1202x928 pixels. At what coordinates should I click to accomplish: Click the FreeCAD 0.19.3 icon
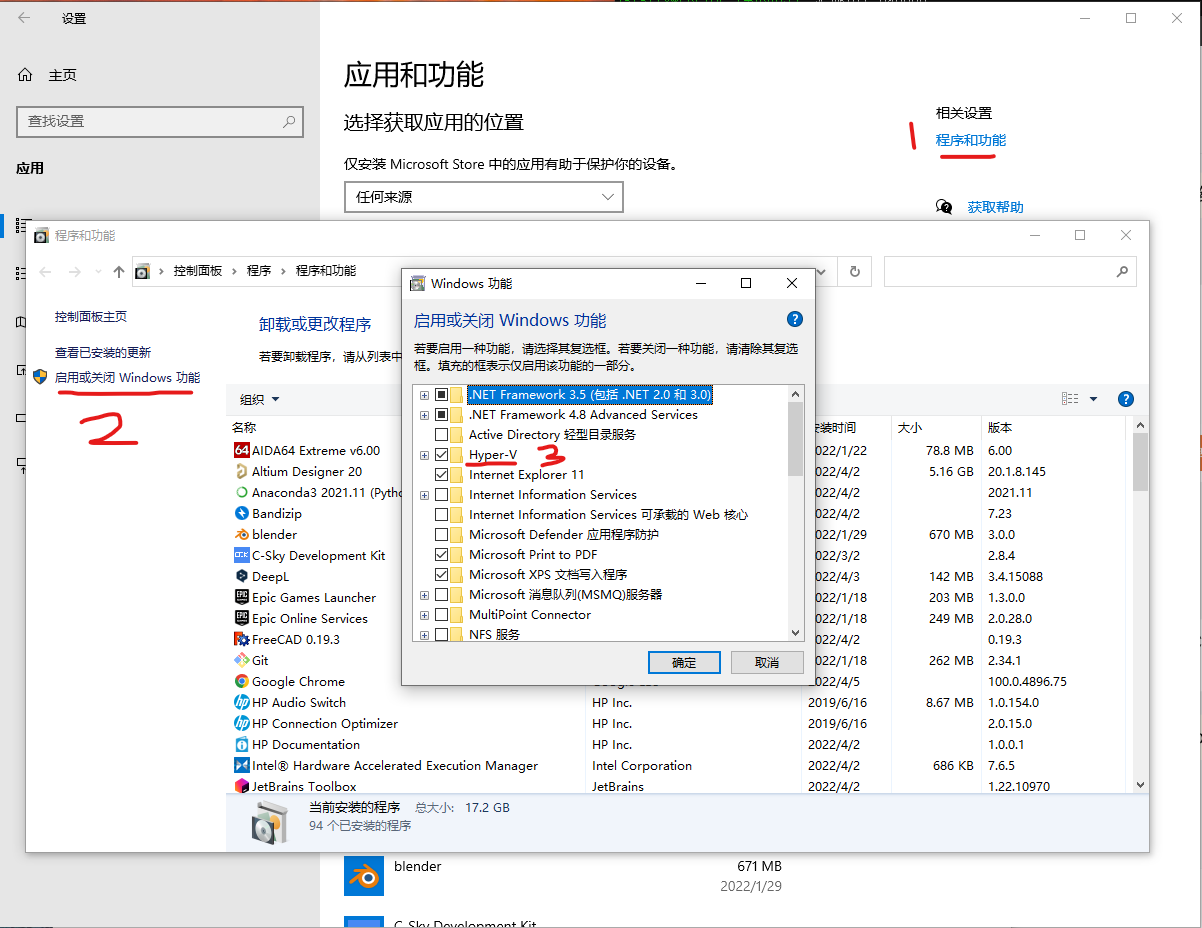click(241, 639)
